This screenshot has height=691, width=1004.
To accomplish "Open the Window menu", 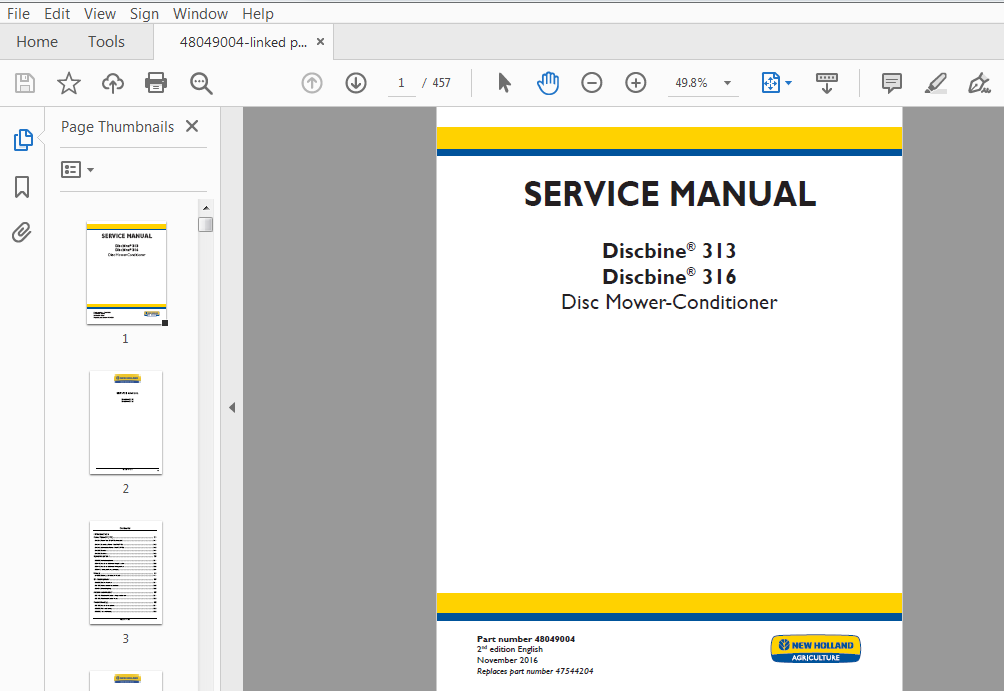I will point(200,13).
